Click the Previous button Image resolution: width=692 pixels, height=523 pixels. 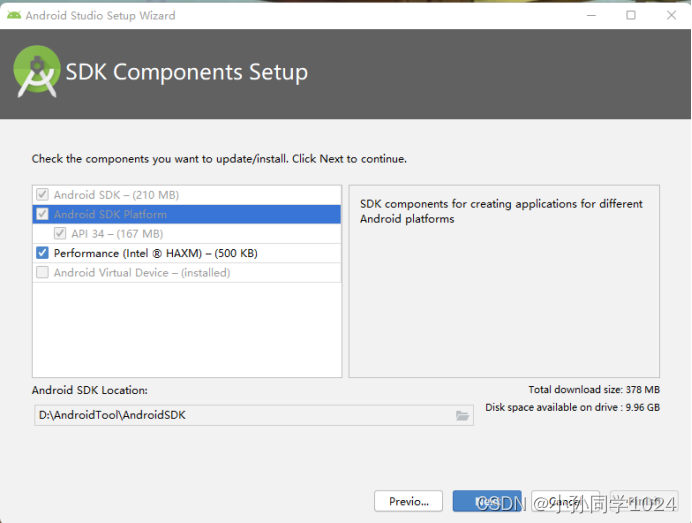tap(408, 501)
